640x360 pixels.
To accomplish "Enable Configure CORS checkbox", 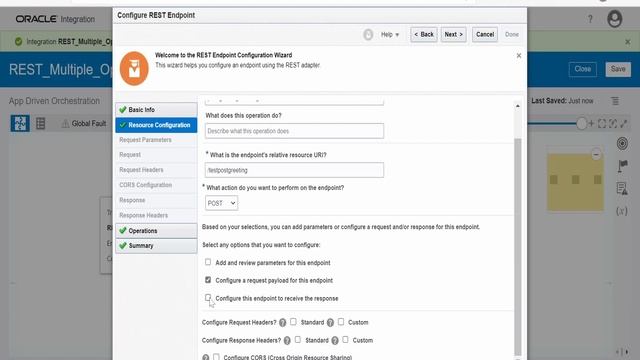I will pos(216,357).
